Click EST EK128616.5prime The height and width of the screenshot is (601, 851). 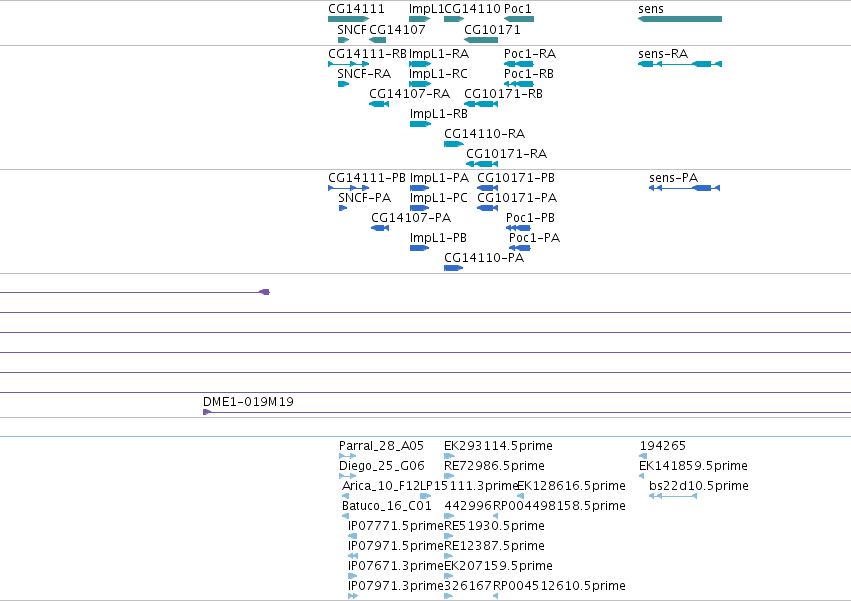(x=520, y=497)
